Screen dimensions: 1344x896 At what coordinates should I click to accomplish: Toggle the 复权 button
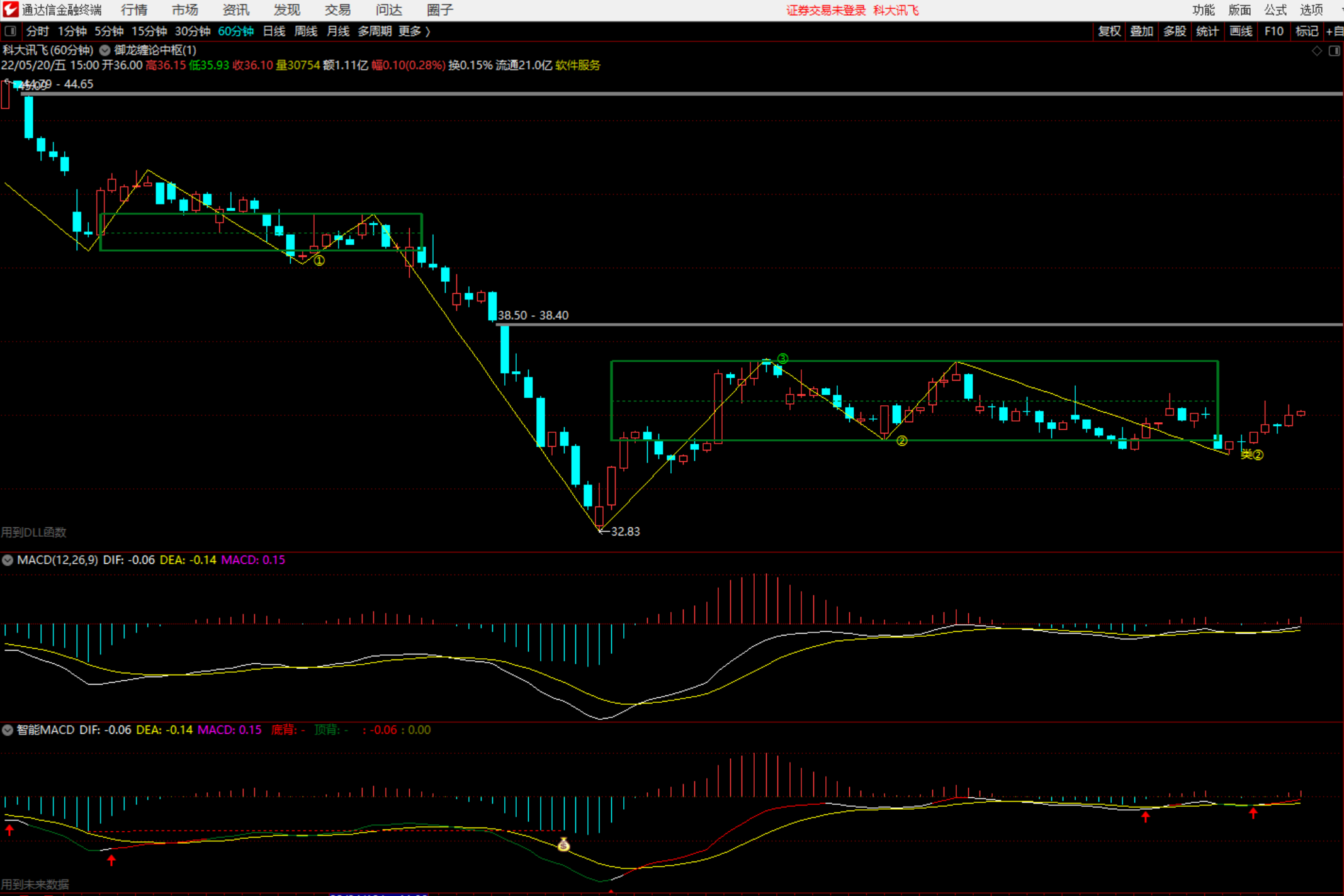[x=1109, y=31]
